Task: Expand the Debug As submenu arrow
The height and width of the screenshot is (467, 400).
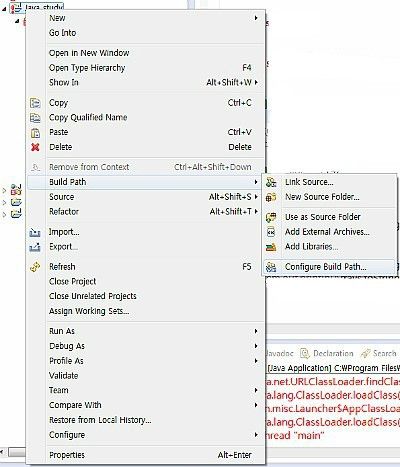Action: [x=256, y=346]
